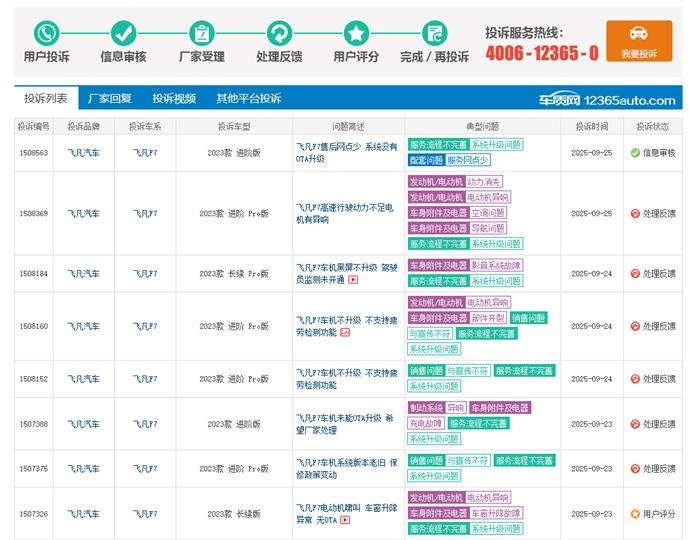Switch to the 投诉视频 tab
Image resolution: width=700 pixels, height=540 pixels.
click(174, 99)
